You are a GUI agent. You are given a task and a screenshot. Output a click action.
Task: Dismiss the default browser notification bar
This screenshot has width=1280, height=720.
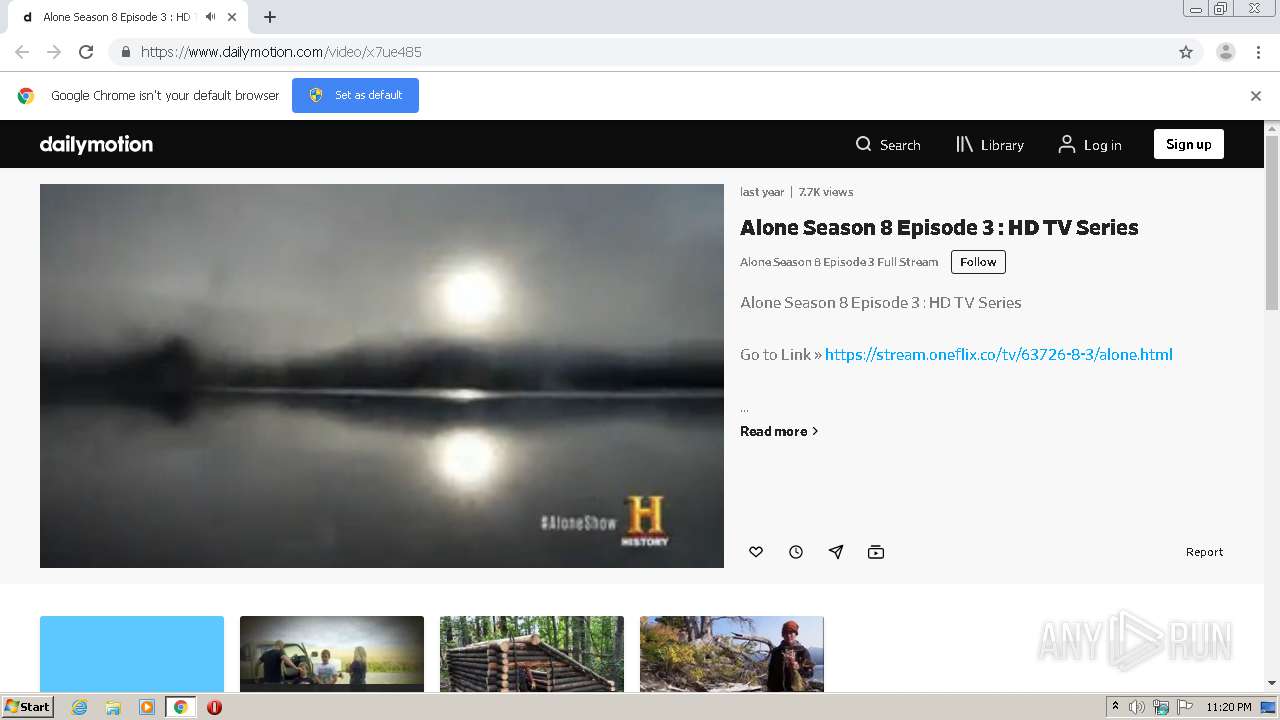[1256, 96]
